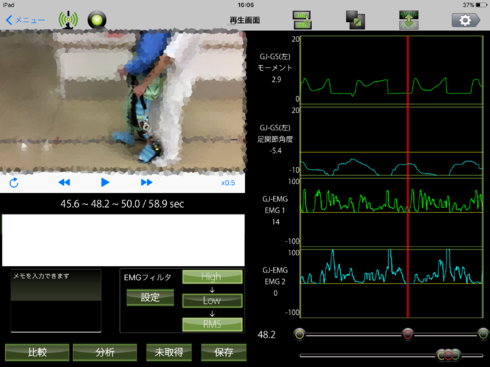Tap the 分析 button

coord(105,352)
